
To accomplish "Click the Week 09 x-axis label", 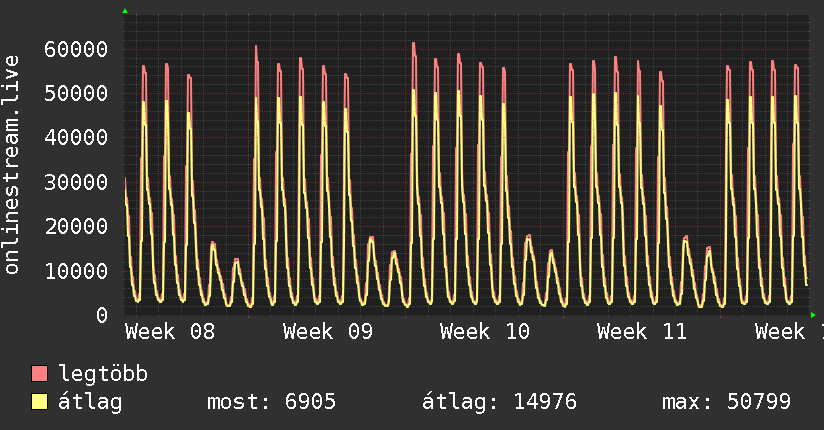I will (327, 331).
